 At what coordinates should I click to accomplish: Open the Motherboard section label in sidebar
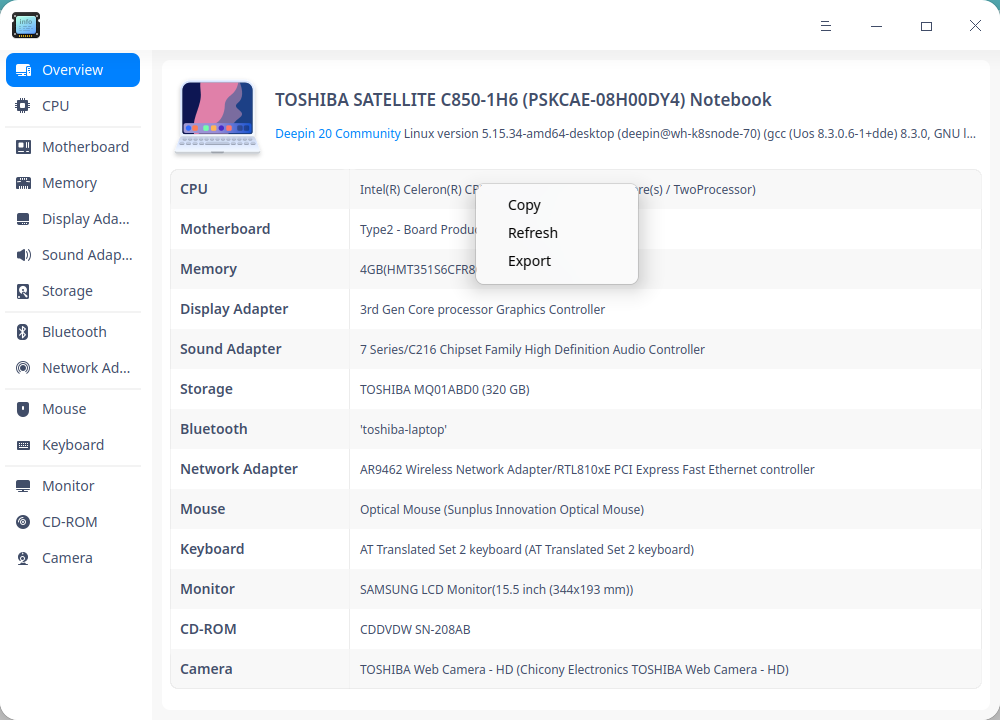pyautogui.click(x=85, y=147)
